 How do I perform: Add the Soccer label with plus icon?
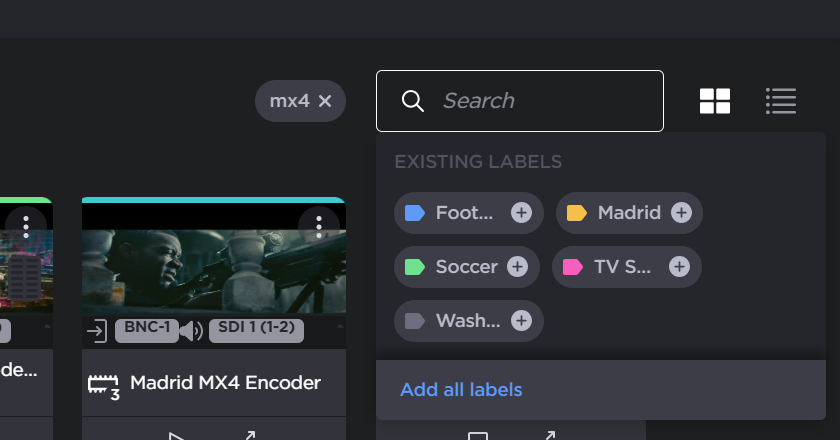[517, 267]
